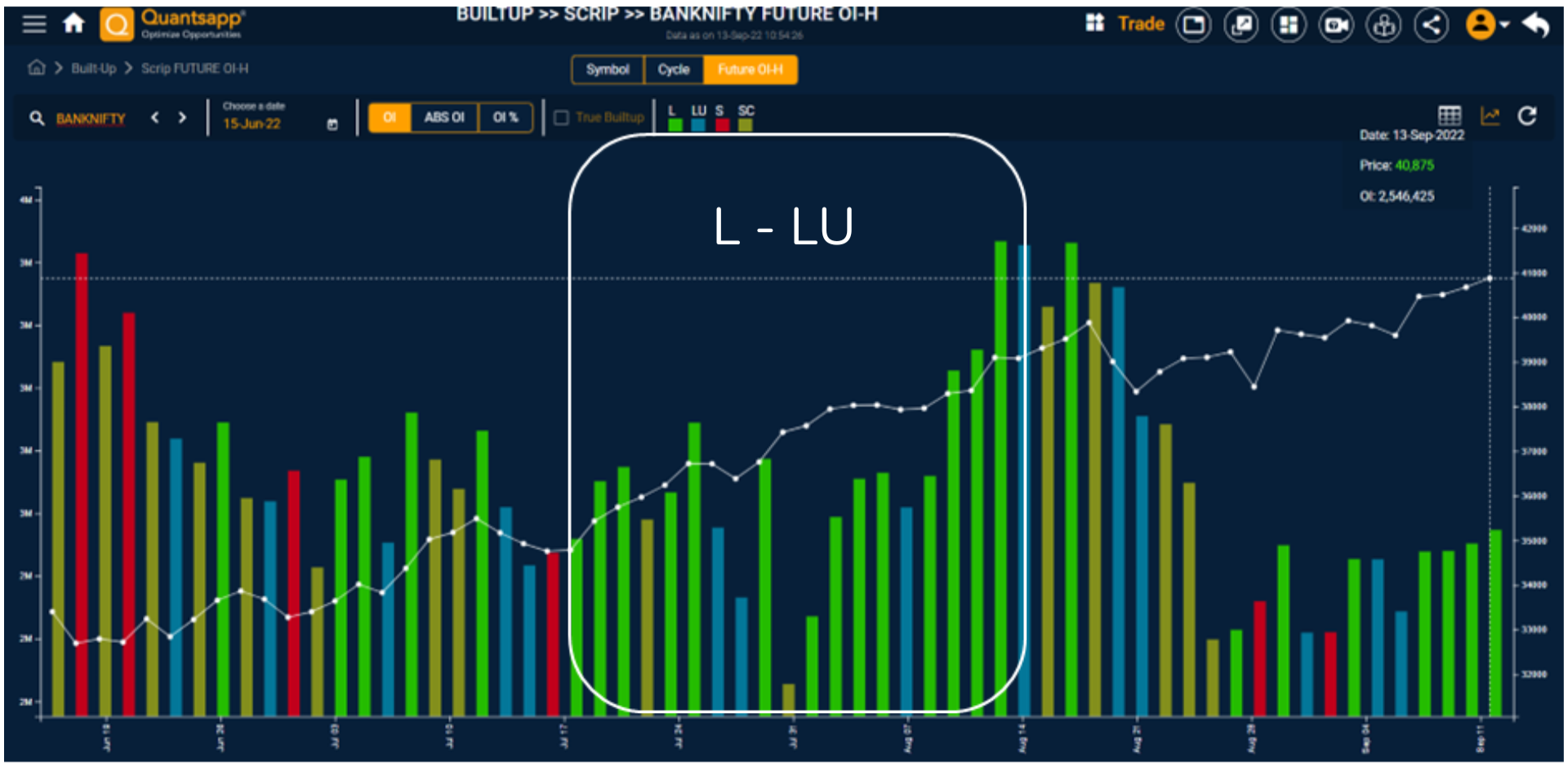Open the calendar date picker
This screenshot has width=1568, height=772.
332,123
